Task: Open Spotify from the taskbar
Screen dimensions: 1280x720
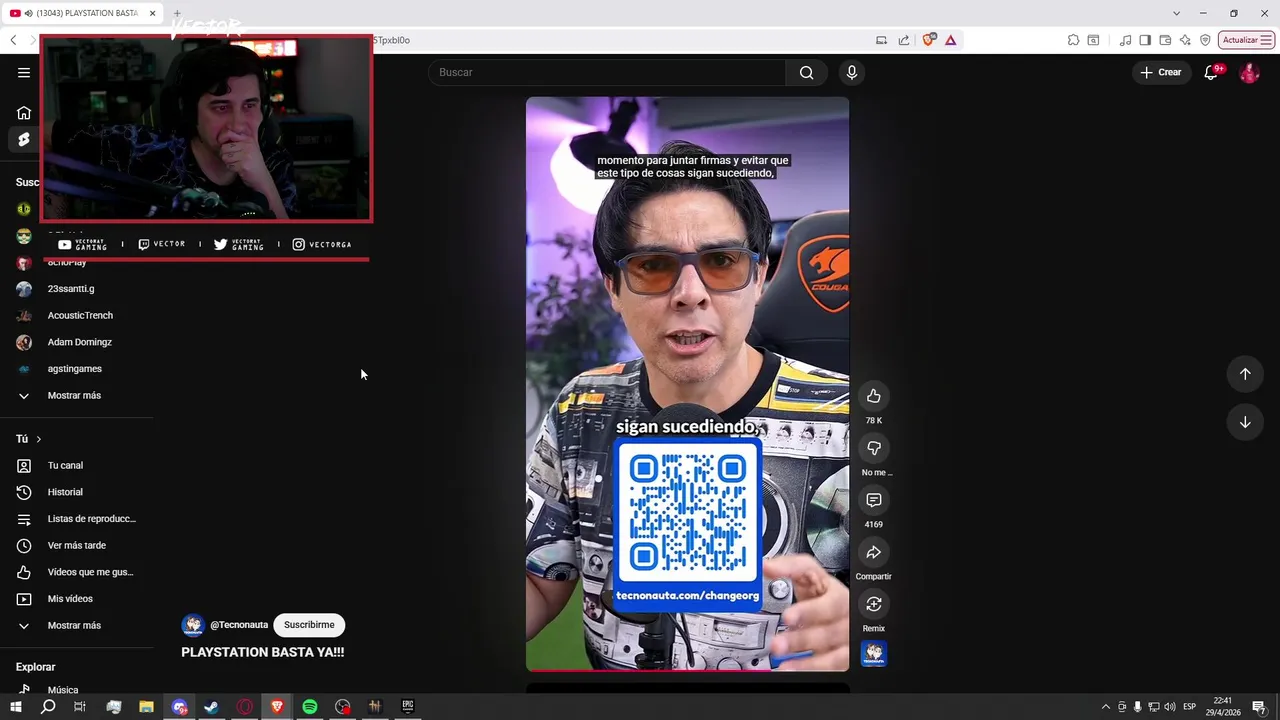Action: [310, 707]
